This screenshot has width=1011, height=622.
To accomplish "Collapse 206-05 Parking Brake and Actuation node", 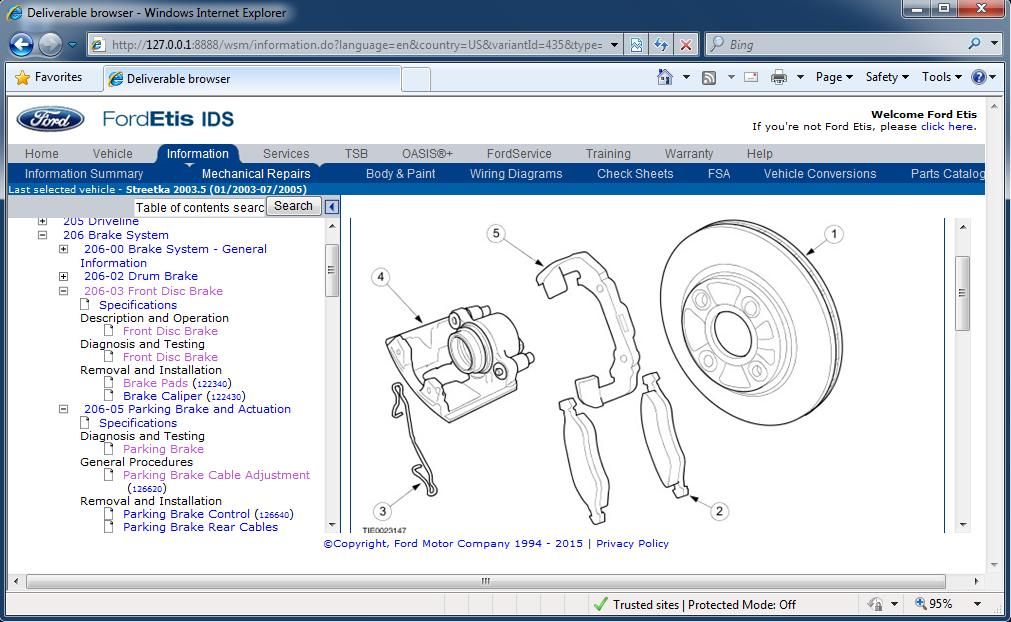I will click(x=64, y=409).
